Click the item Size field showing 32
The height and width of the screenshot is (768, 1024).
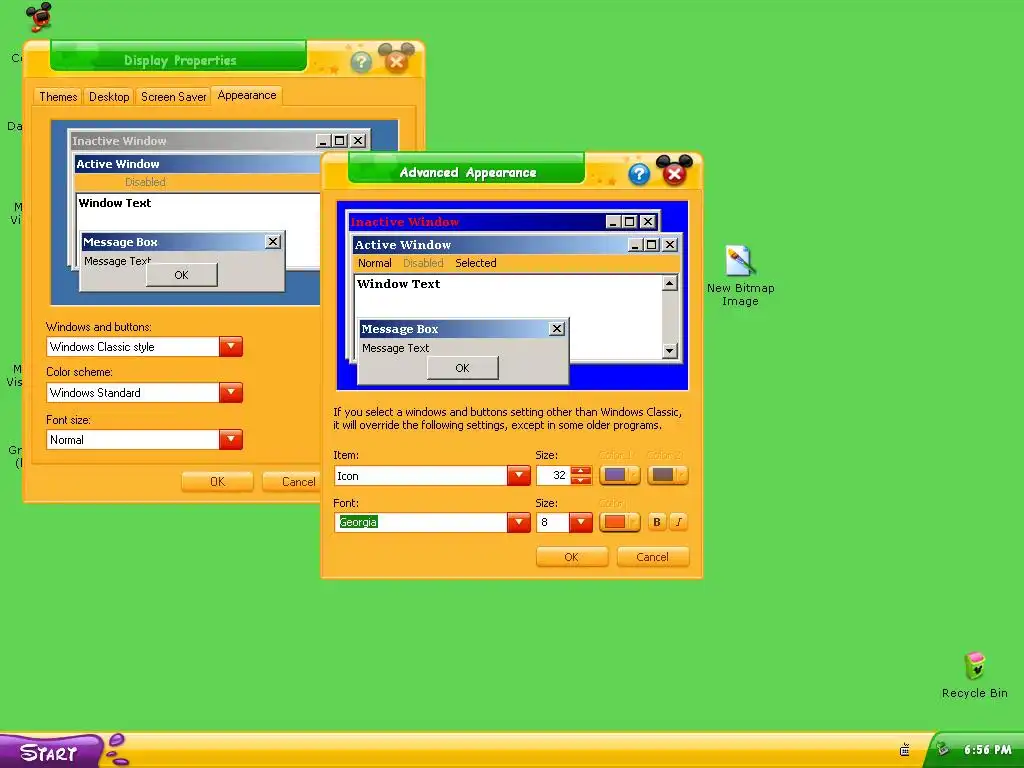point(552,475)
